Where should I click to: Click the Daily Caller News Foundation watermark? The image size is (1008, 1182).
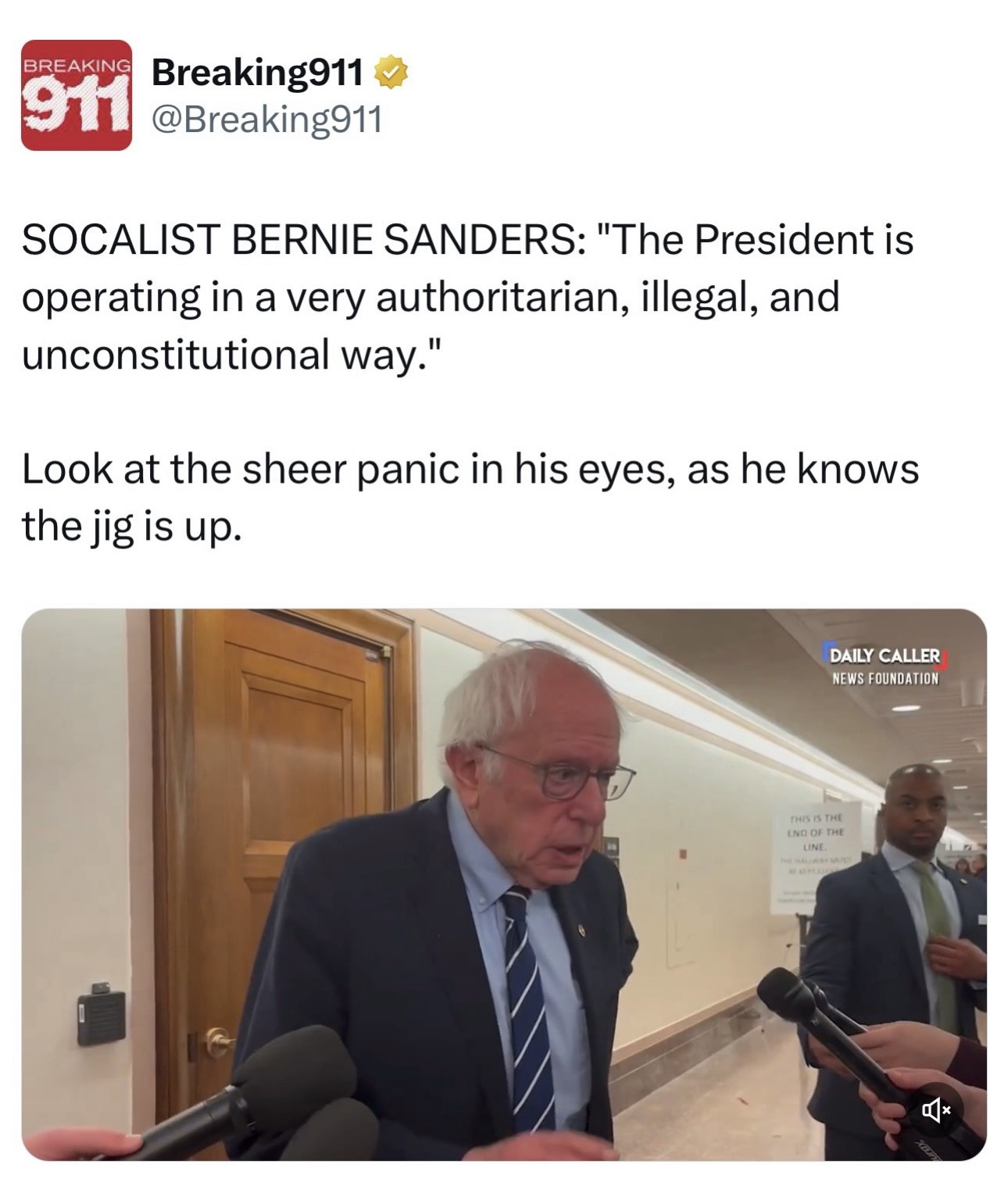click(885, 665)
